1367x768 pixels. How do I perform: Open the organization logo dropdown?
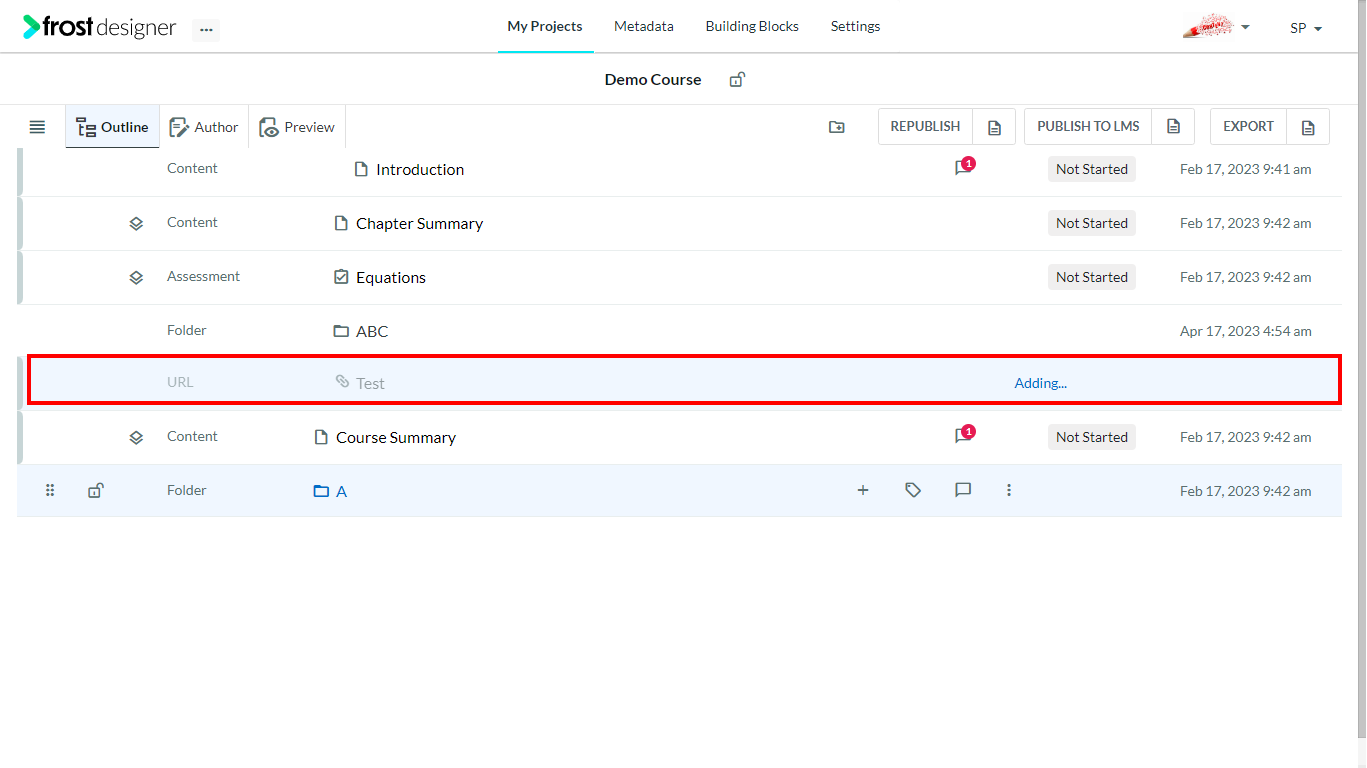1216,27
